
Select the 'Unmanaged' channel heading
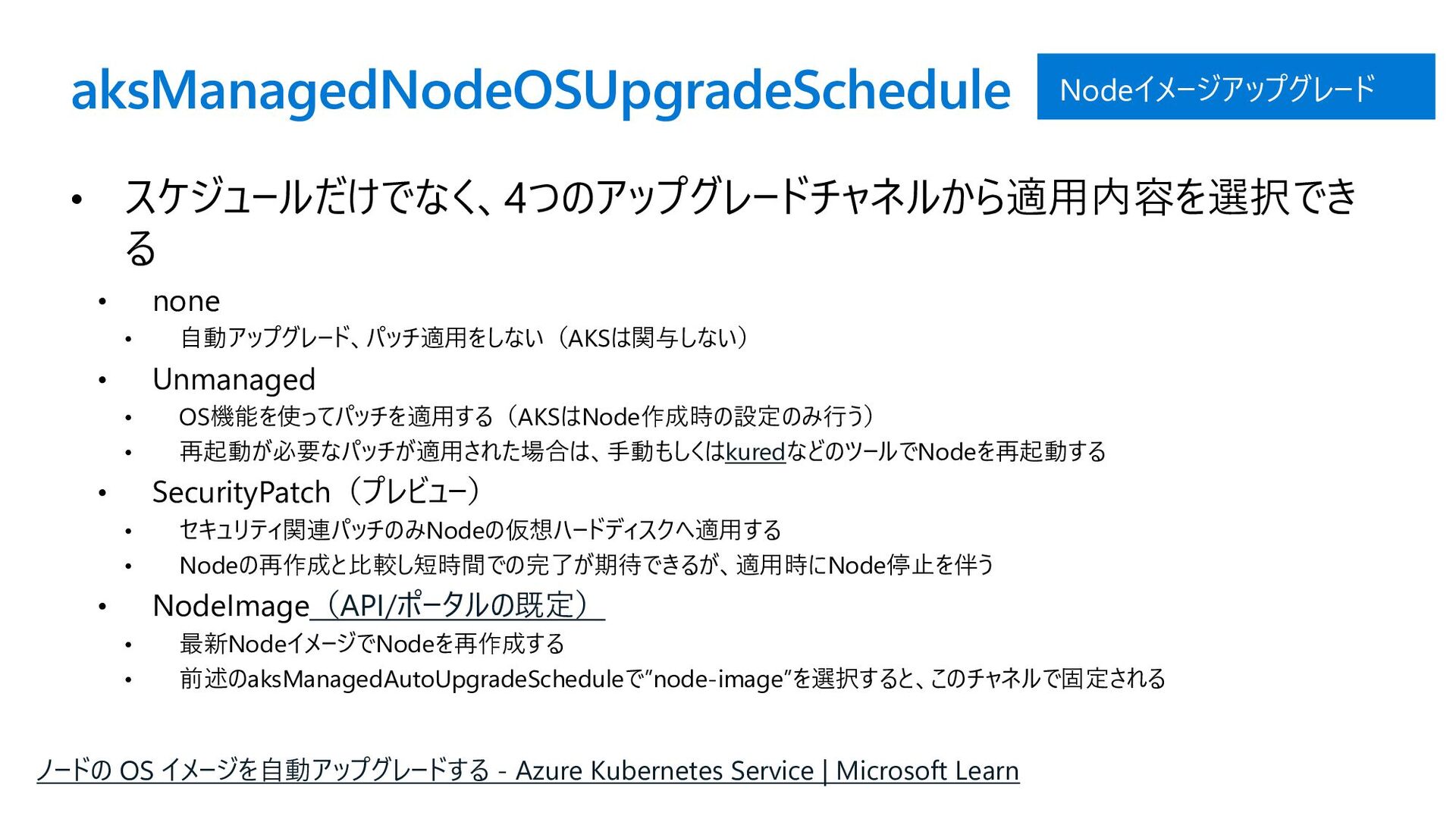pyautogui.click(x=234, y=379)
